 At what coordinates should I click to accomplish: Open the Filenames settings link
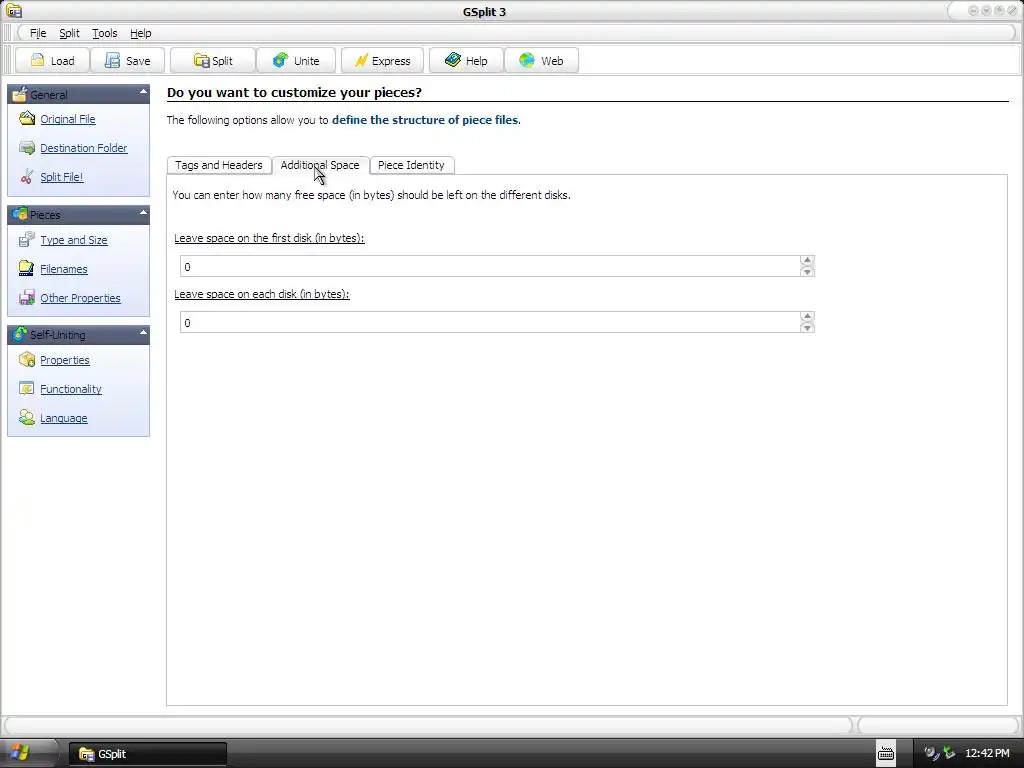63,269
